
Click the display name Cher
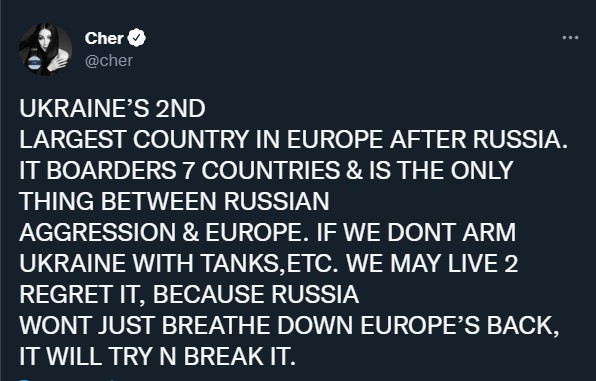[x=104, y=38]
